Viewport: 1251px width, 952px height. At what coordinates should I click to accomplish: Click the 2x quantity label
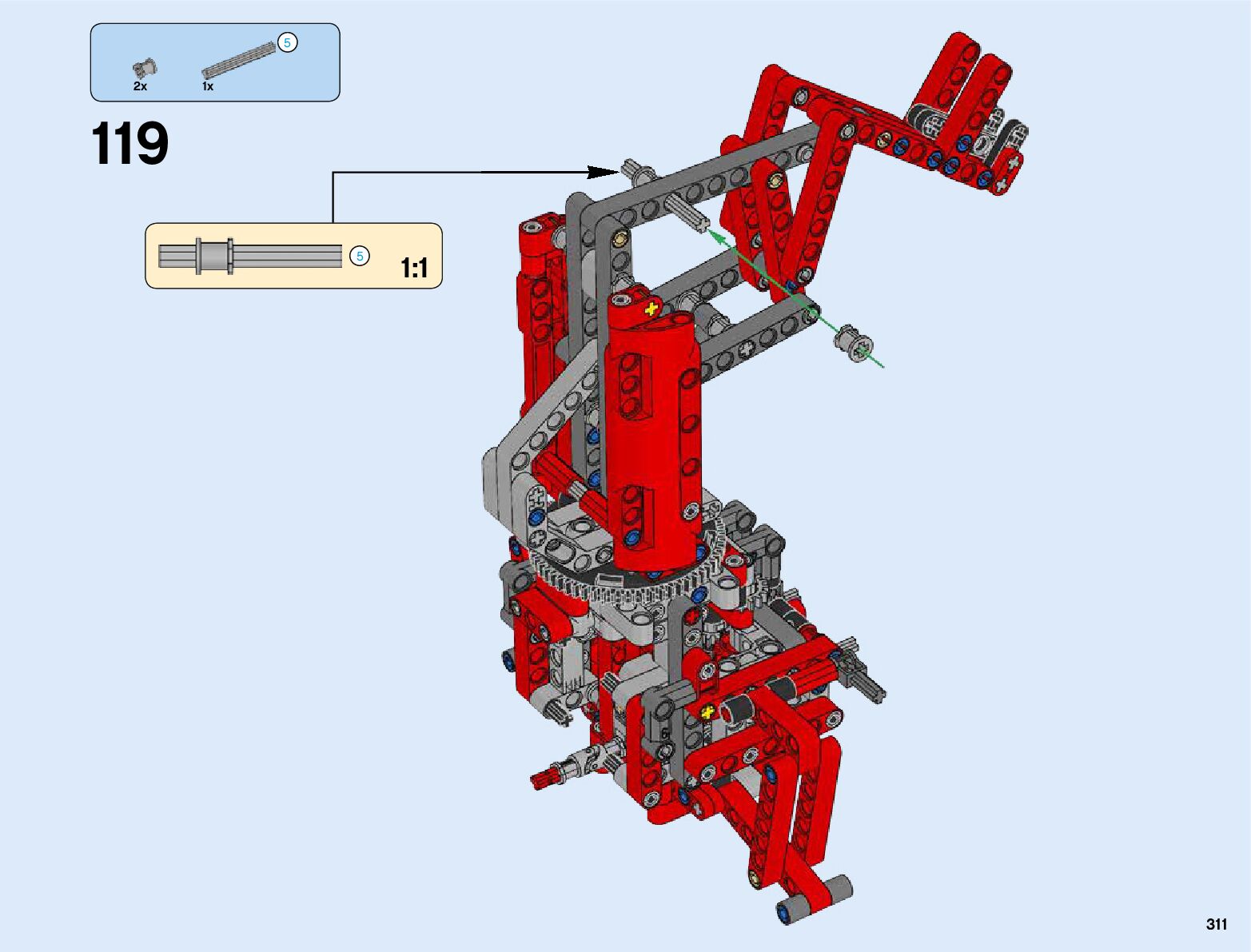(140, 86)
